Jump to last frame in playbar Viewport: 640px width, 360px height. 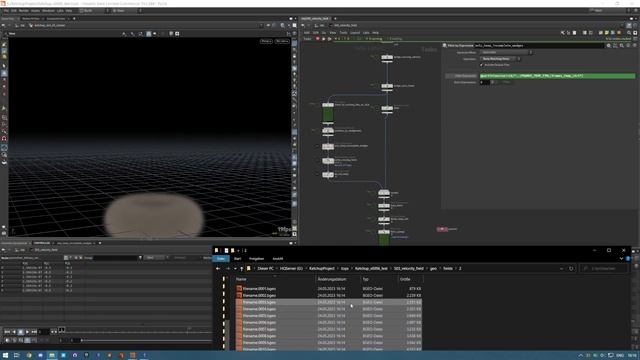point(34,332)
